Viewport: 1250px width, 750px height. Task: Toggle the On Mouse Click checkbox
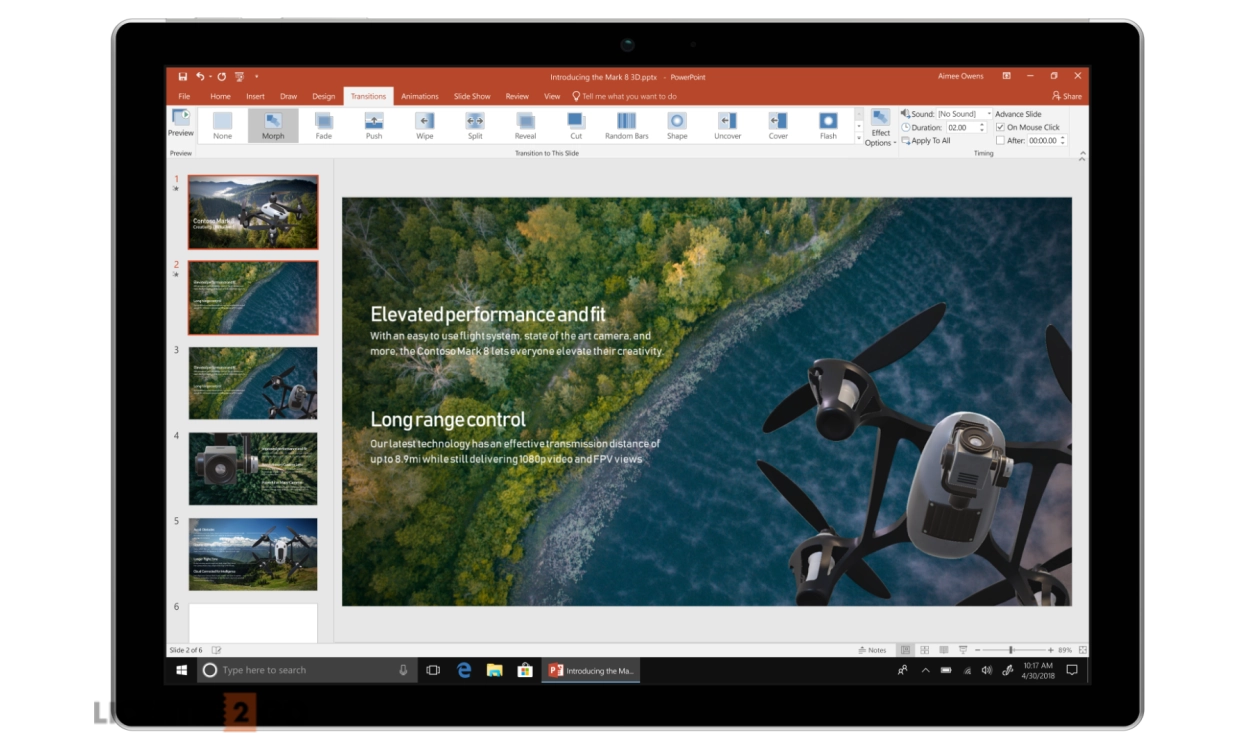pos(1001,128)
